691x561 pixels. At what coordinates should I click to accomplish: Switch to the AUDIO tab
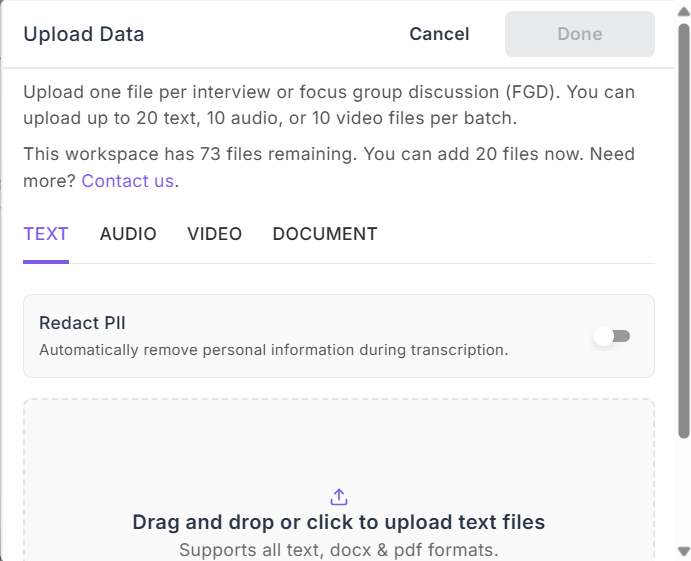(128, 234)
